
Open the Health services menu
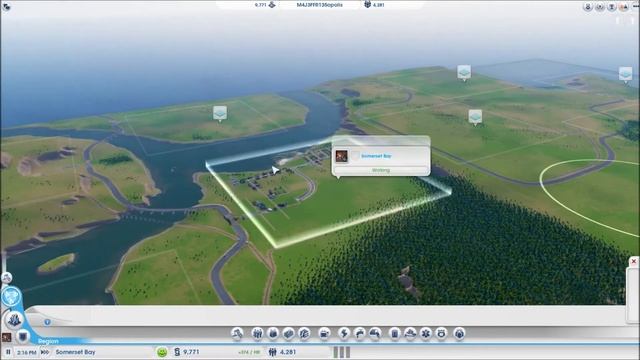point(426,333)
